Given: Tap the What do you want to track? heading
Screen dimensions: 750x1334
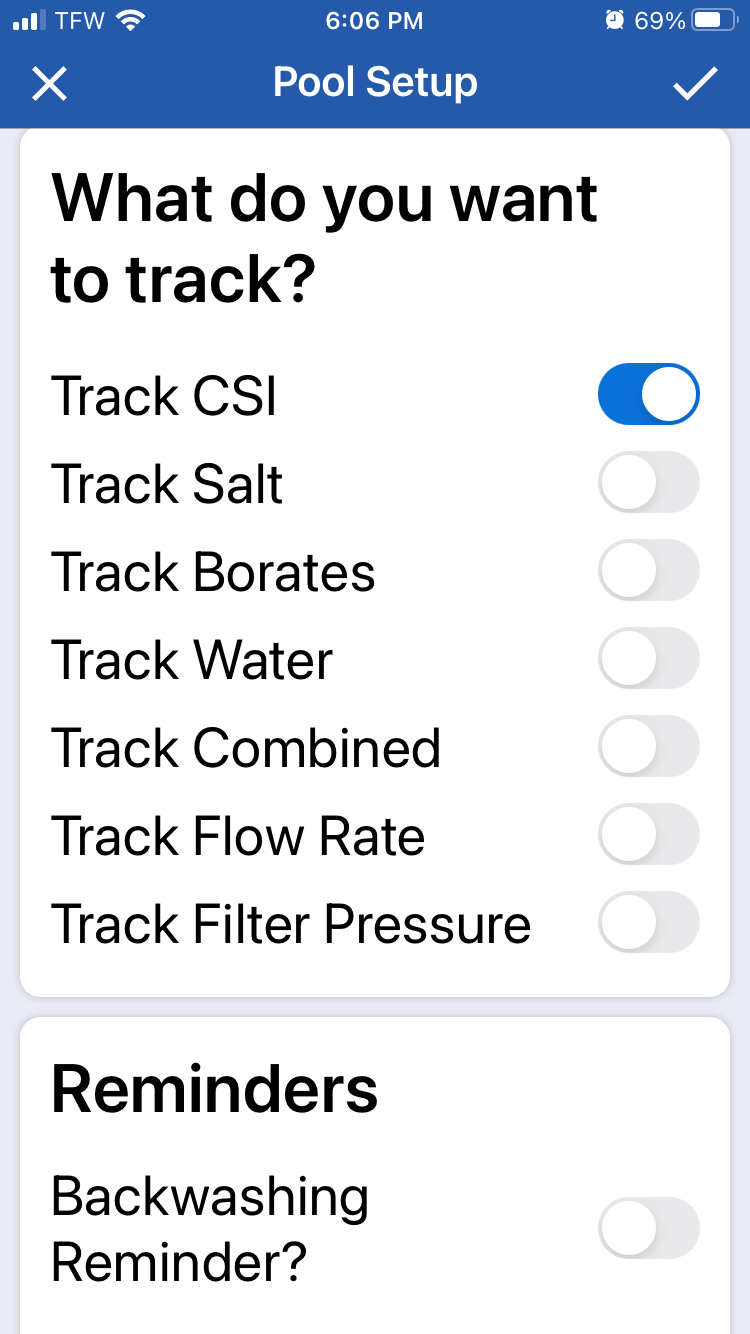Looking at the screenshot, I should (324, 240).
